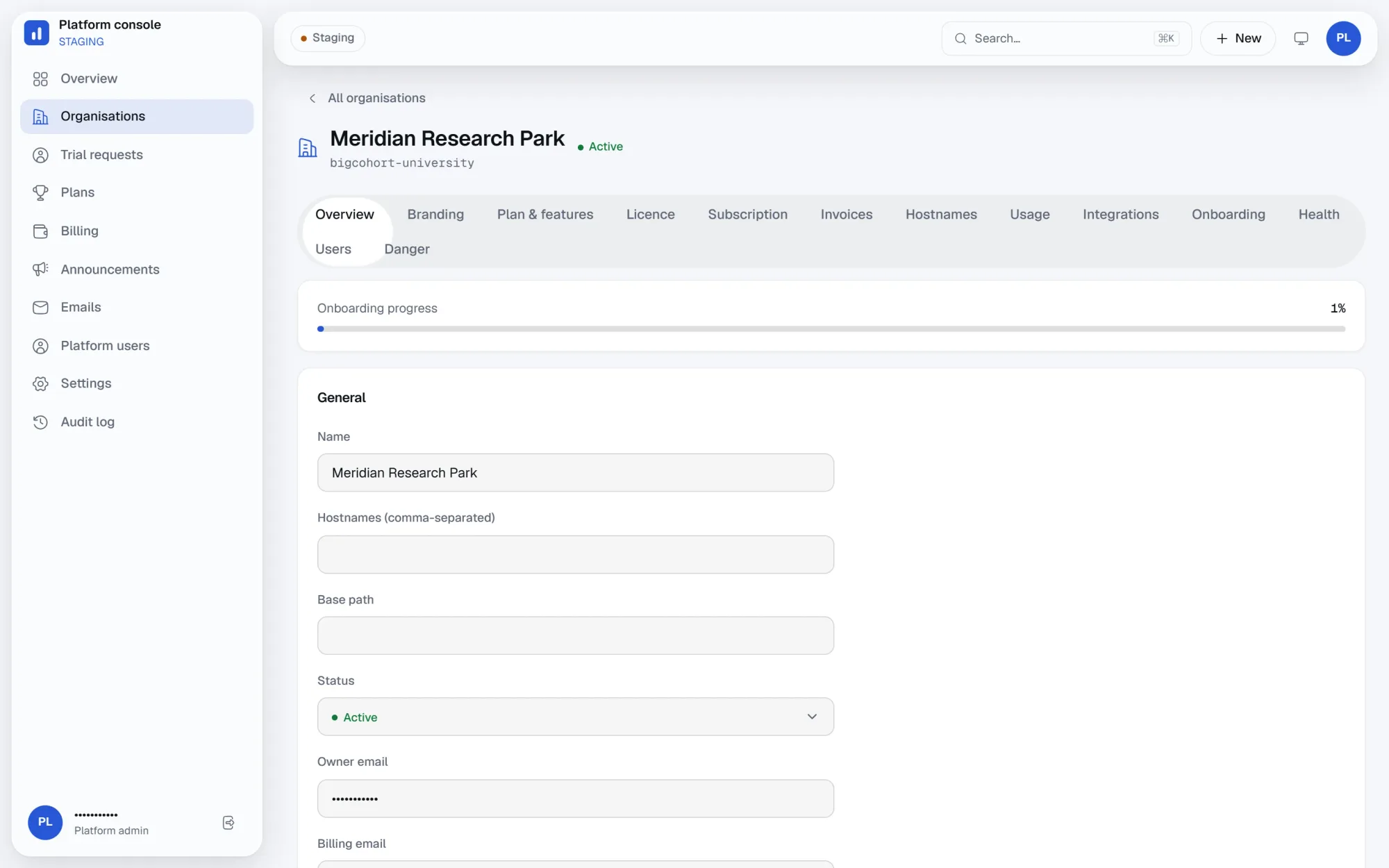Click the Name input field
The image size is (1389, 868).
point(575,473)
